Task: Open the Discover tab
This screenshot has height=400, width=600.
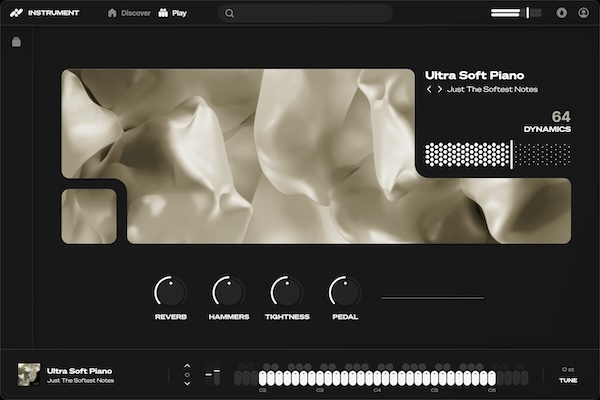Action: [x=128, y=13]
